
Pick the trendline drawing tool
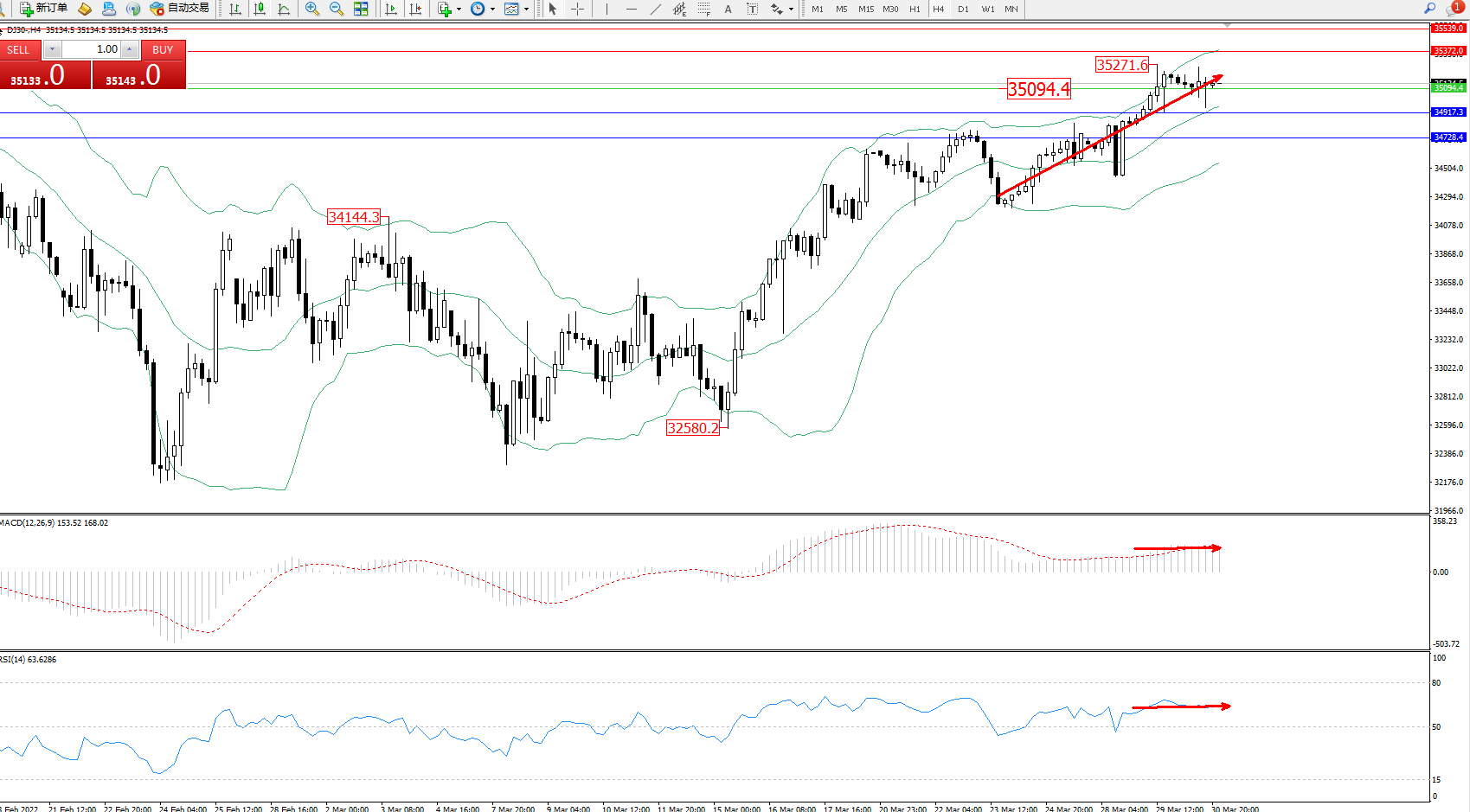[656, 9]
